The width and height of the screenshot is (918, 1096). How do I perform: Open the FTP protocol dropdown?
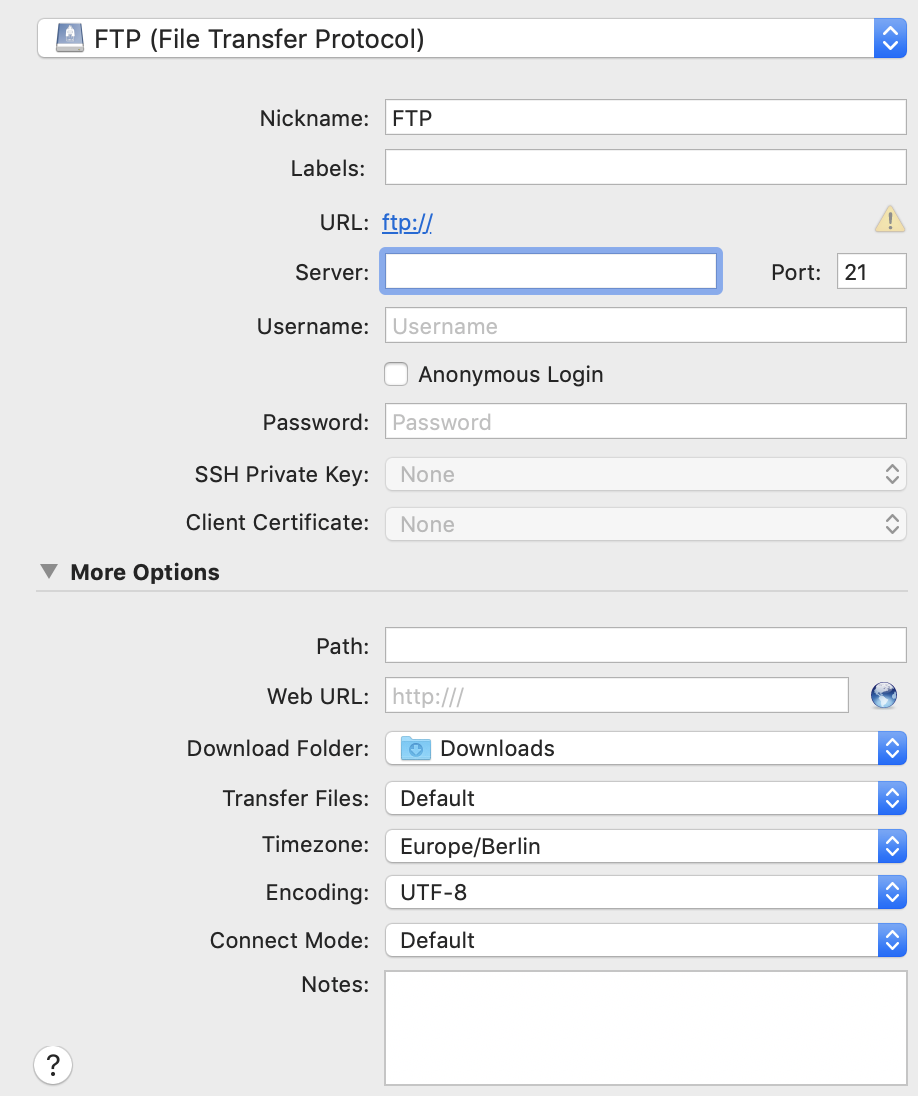(472, 38)
